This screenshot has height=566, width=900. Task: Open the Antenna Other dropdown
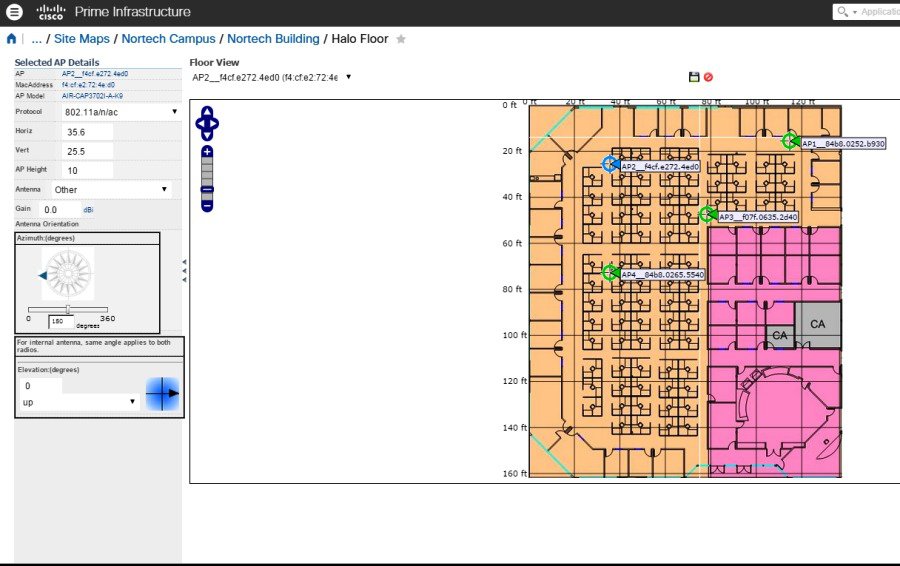coord(111,189)
